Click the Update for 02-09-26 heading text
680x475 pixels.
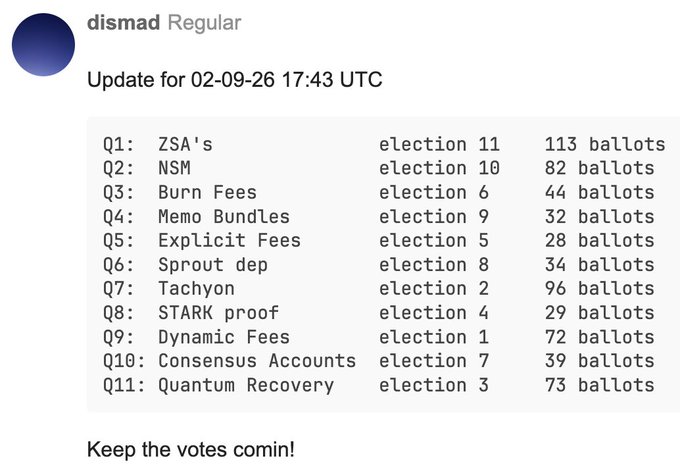coord(234,80)
